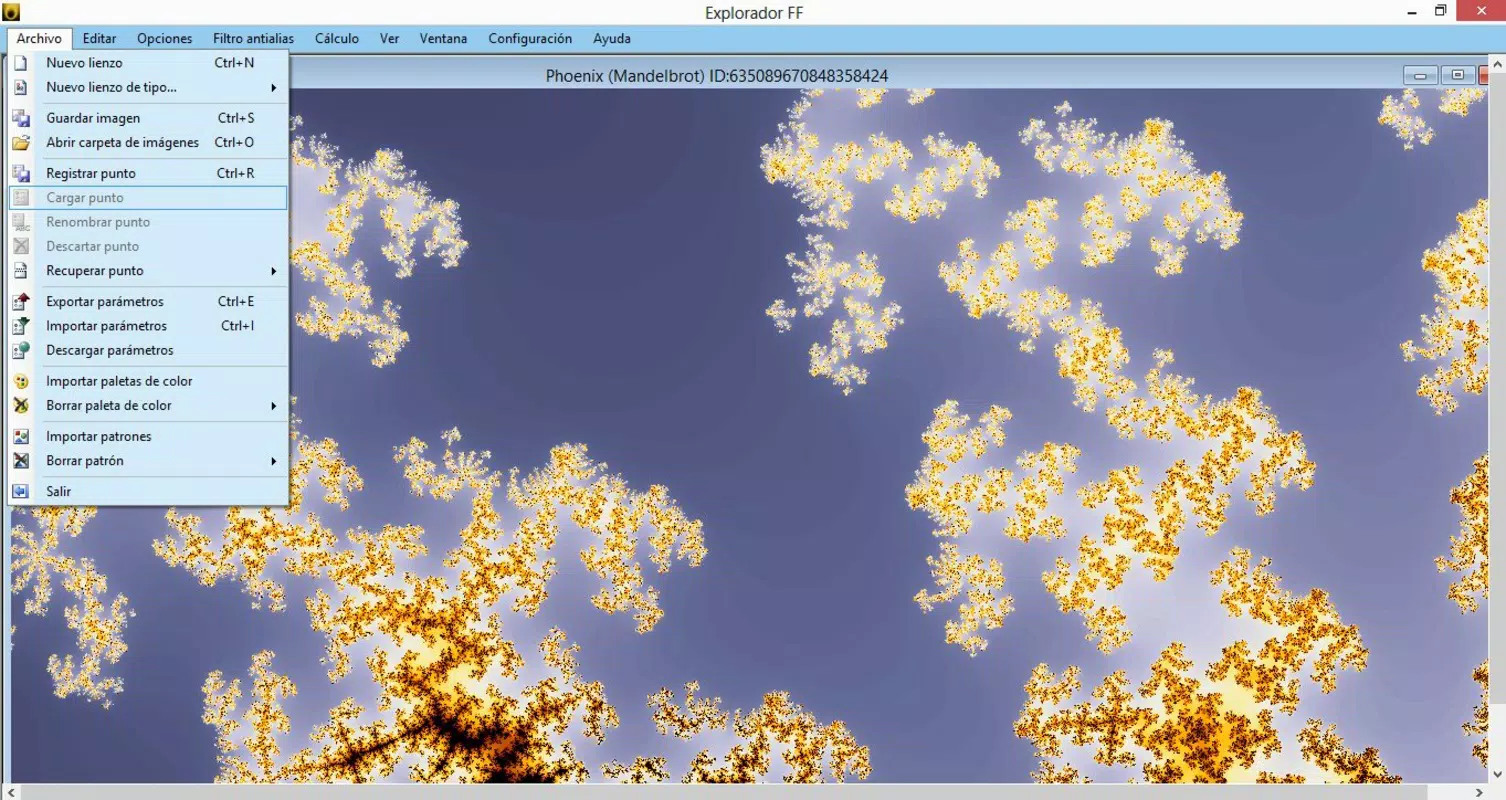Screen dimensions: 1506x800
Task: Open the Ventana menu
Action: [x=443, y=38]
